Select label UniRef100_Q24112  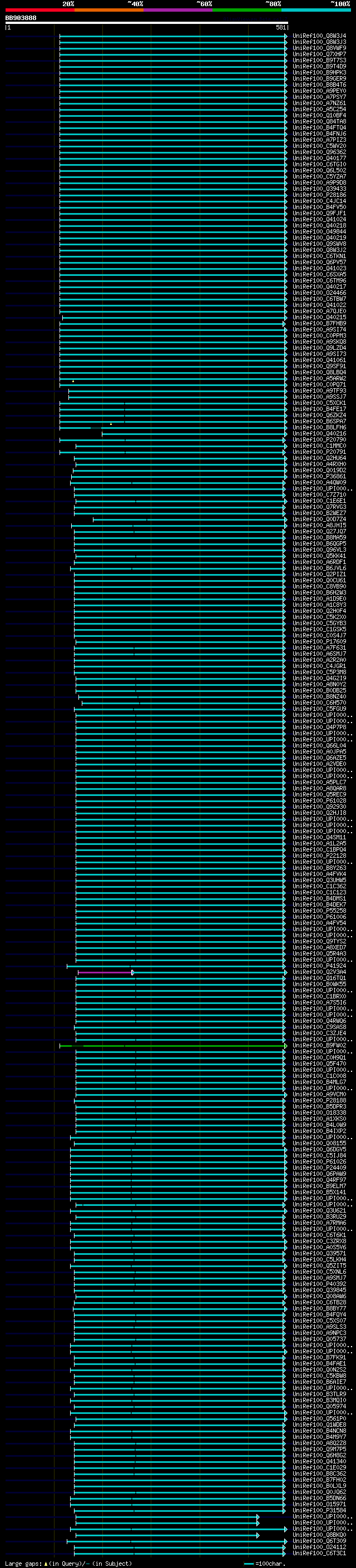click(x=319, y=1547)
